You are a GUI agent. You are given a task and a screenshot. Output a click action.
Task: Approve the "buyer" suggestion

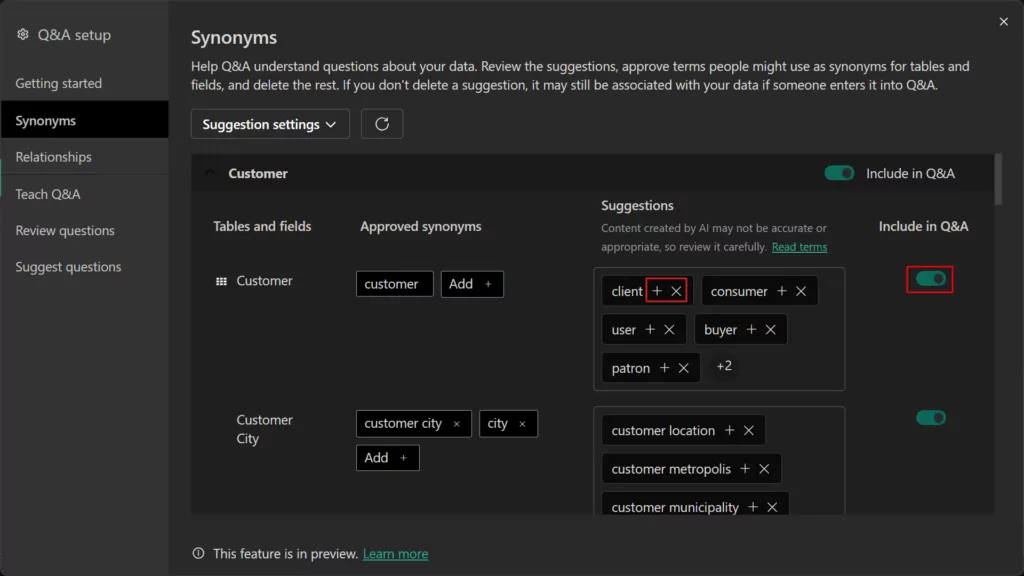[752, 329]
